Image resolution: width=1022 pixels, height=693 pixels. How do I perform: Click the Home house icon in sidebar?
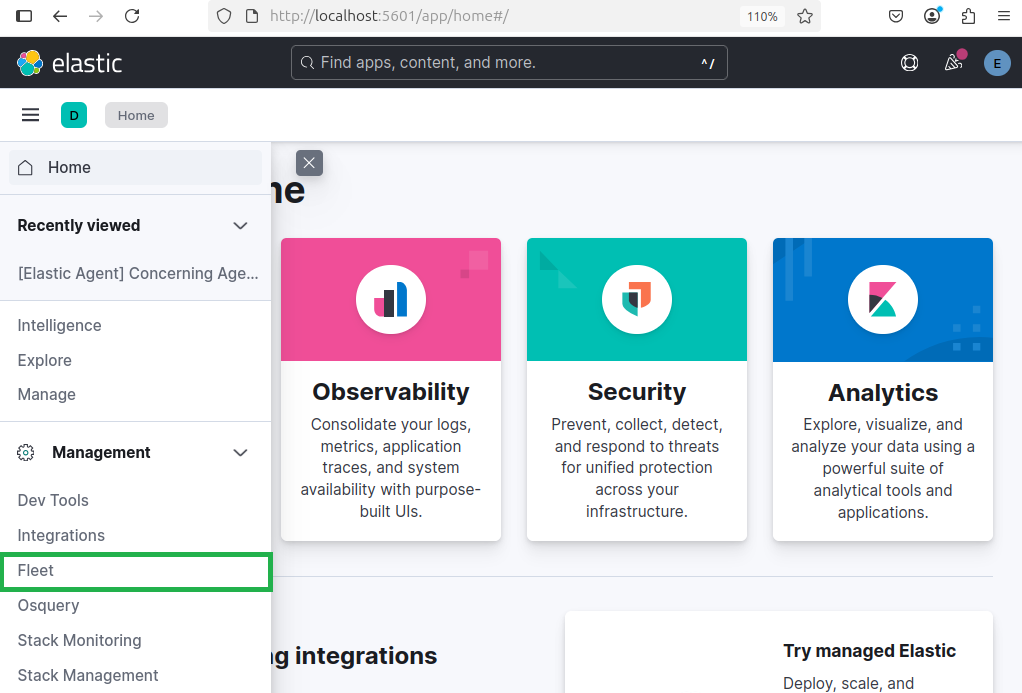25,168
